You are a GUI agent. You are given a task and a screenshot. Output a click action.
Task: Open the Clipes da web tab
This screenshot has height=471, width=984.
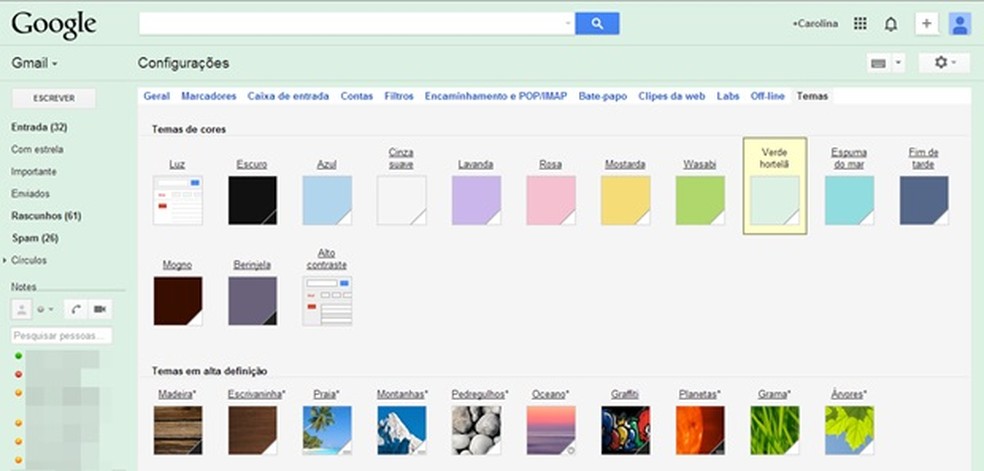(671, 96)
